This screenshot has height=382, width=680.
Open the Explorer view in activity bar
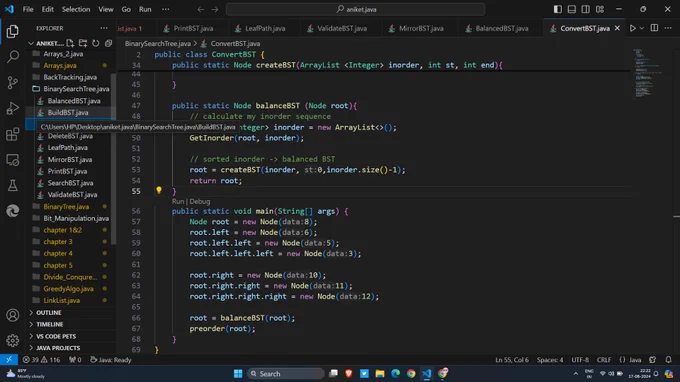pos(13,31)
